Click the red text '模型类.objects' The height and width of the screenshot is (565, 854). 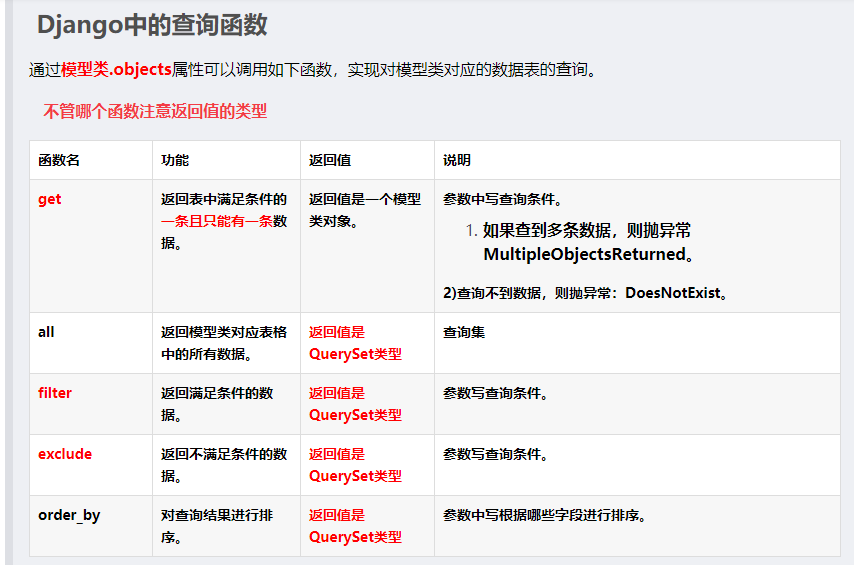(117, 70)
